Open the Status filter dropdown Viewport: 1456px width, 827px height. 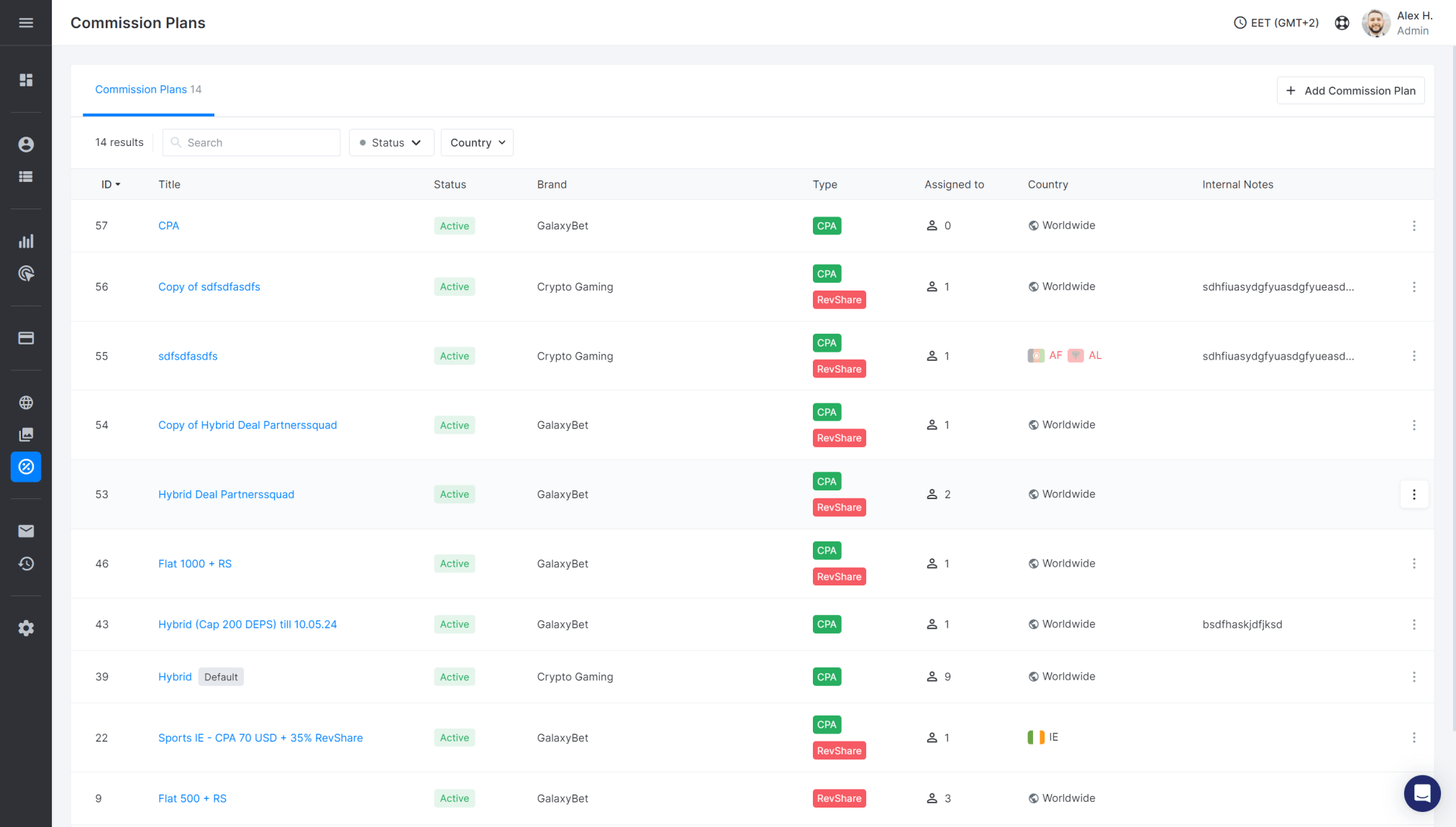coord(391,142)
